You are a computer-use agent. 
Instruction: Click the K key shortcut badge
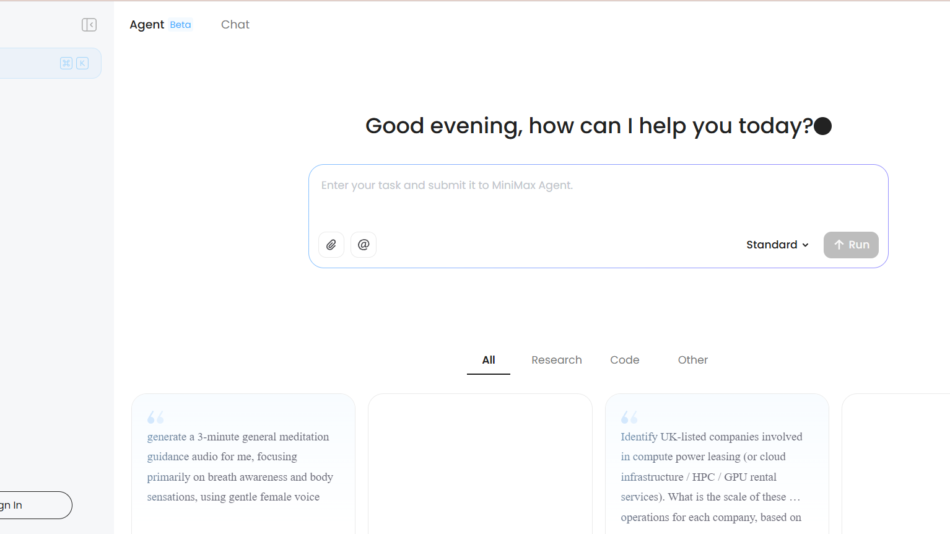(82, 63)
